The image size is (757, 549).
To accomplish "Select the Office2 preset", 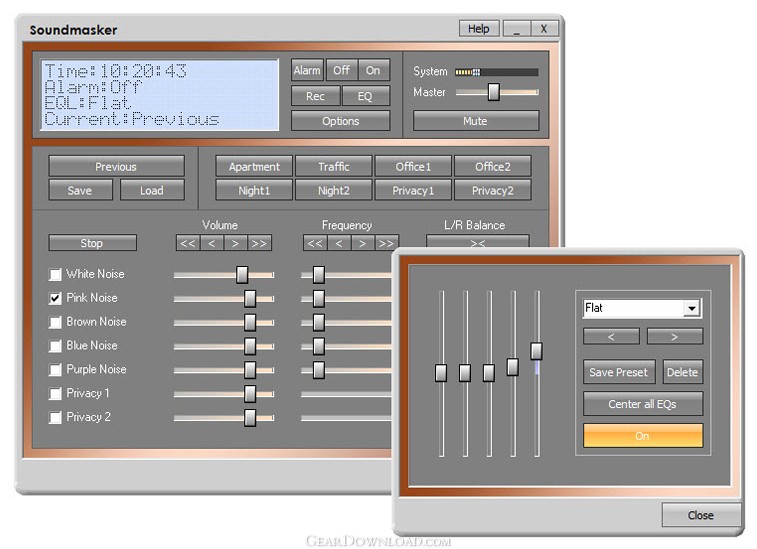I will (x=493, y=167).
